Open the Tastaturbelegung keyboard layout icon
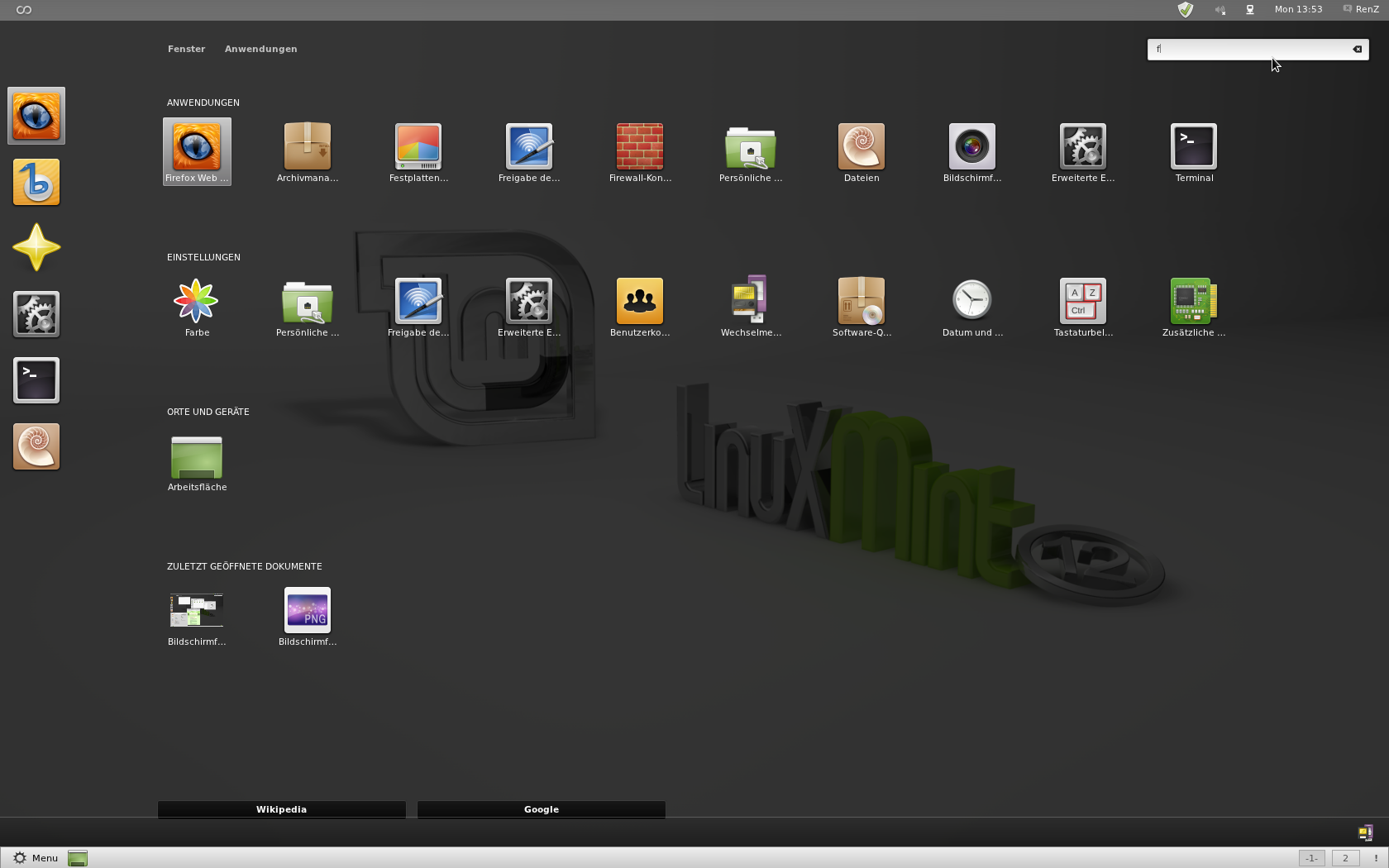The height and width of the screenshot is (868, 1389). click(x=1083, y=306)
